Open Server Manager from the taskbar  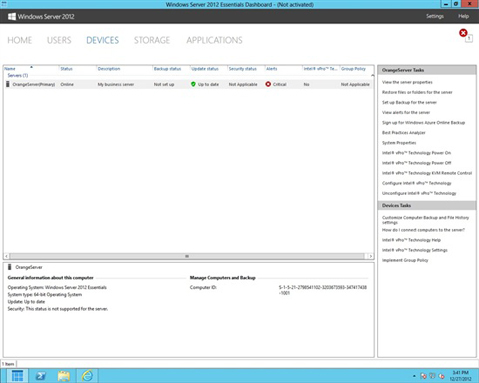coord(17,376)
